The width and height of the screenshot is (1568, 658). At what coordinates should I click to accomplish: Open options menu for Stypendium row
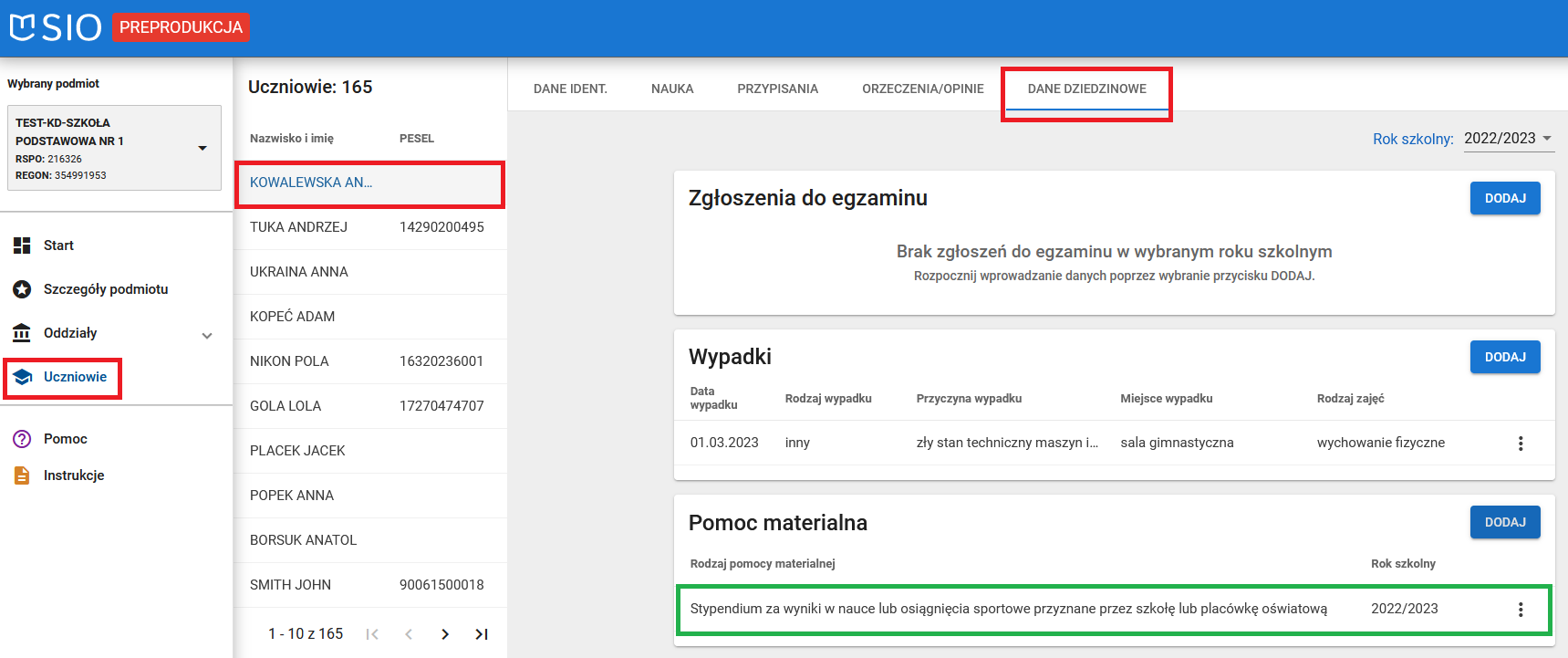1521,610
